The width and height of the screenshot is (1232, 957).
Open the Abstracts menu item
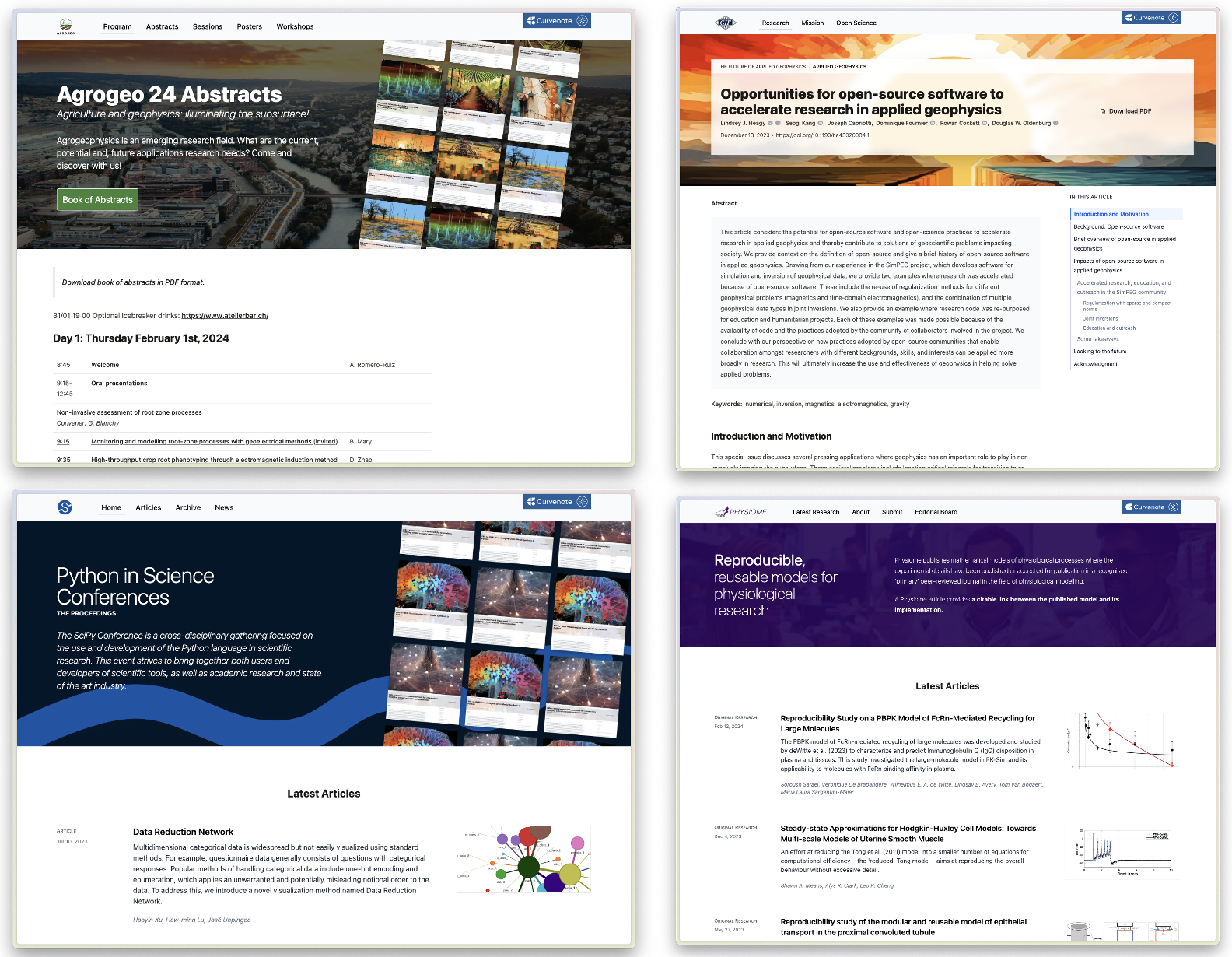pos(162,26)
